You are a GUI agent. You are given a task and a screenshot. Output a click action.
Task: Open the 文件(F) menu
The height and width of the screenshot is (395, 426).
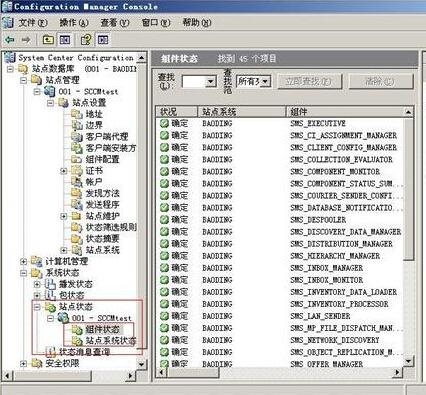33,23
